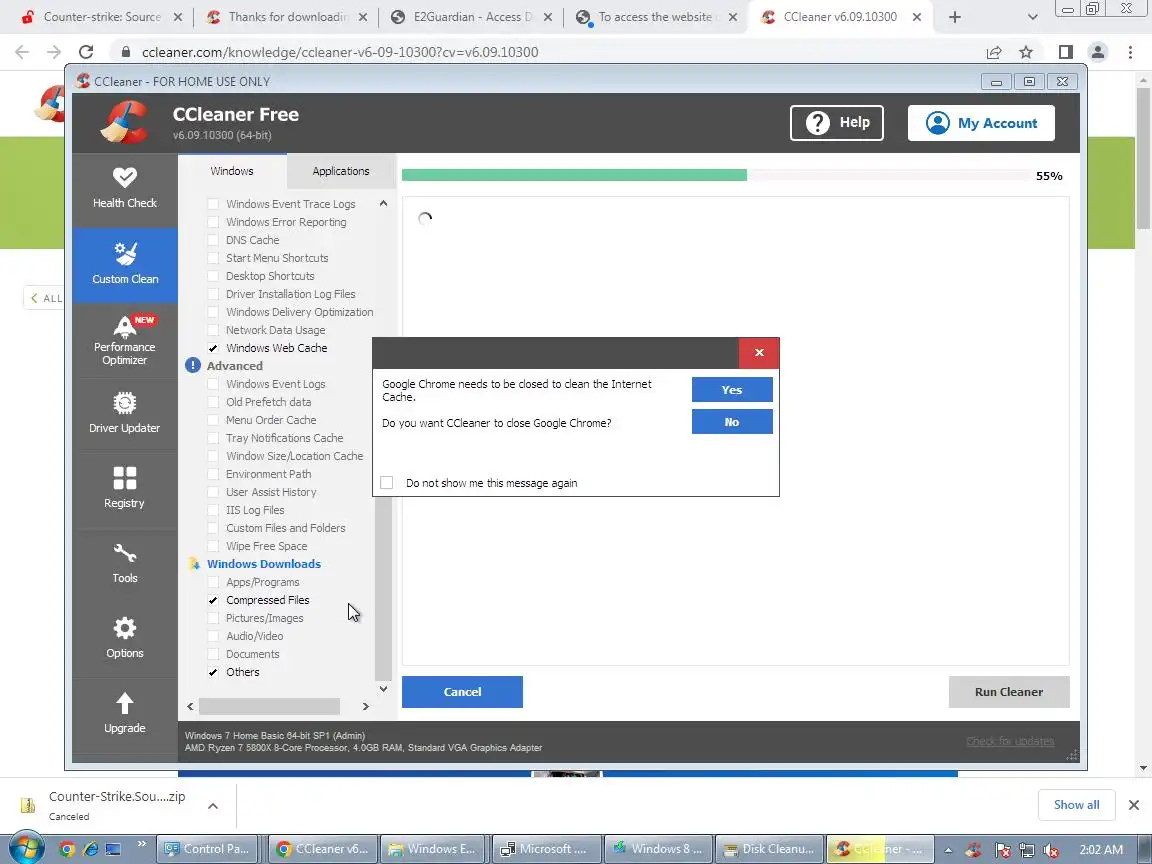Viewport: 1152px width, 864px height.
Task: Switch to the Windows tab
Action: [x=232, y=171]
